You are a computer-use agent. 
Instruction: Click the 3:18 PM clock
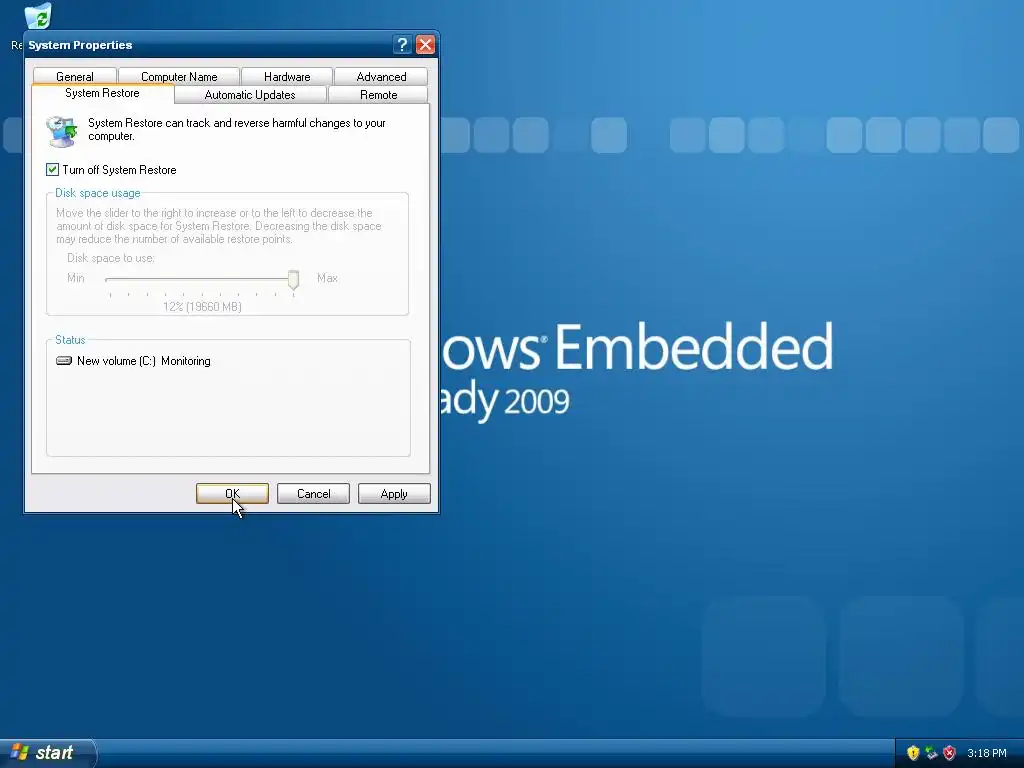(x=986, y=753)
